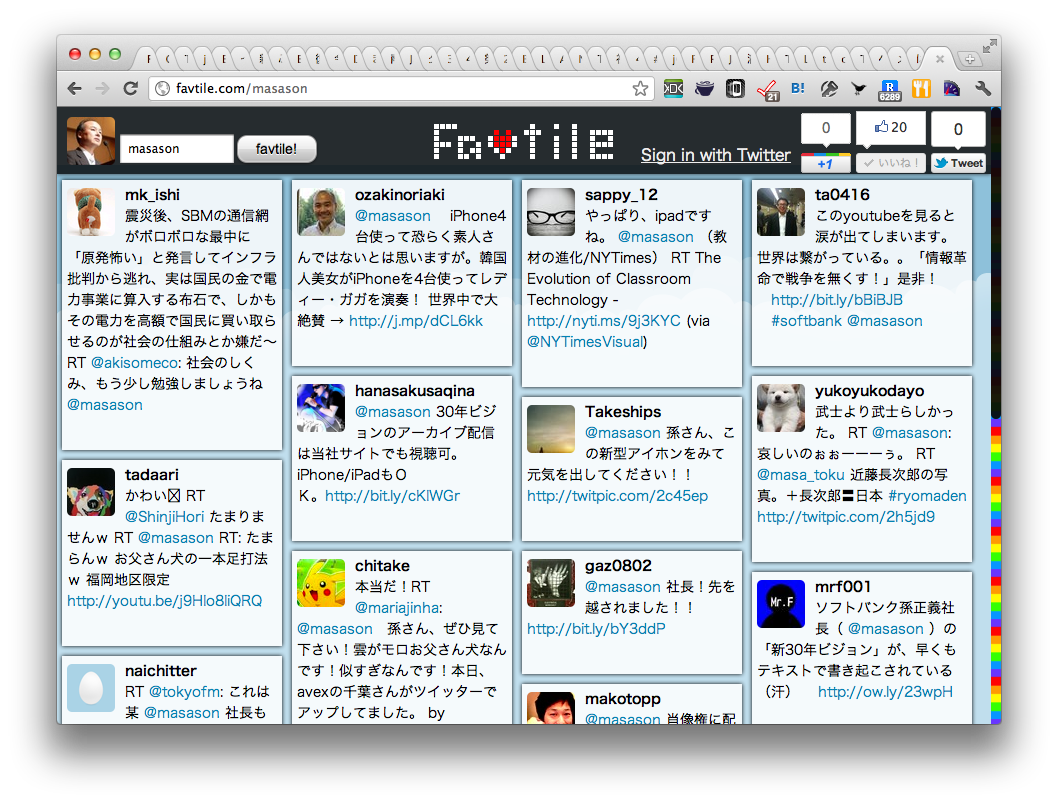Click the black phone-shaped extension icon

pyautogui.click(x=735, y=88)
